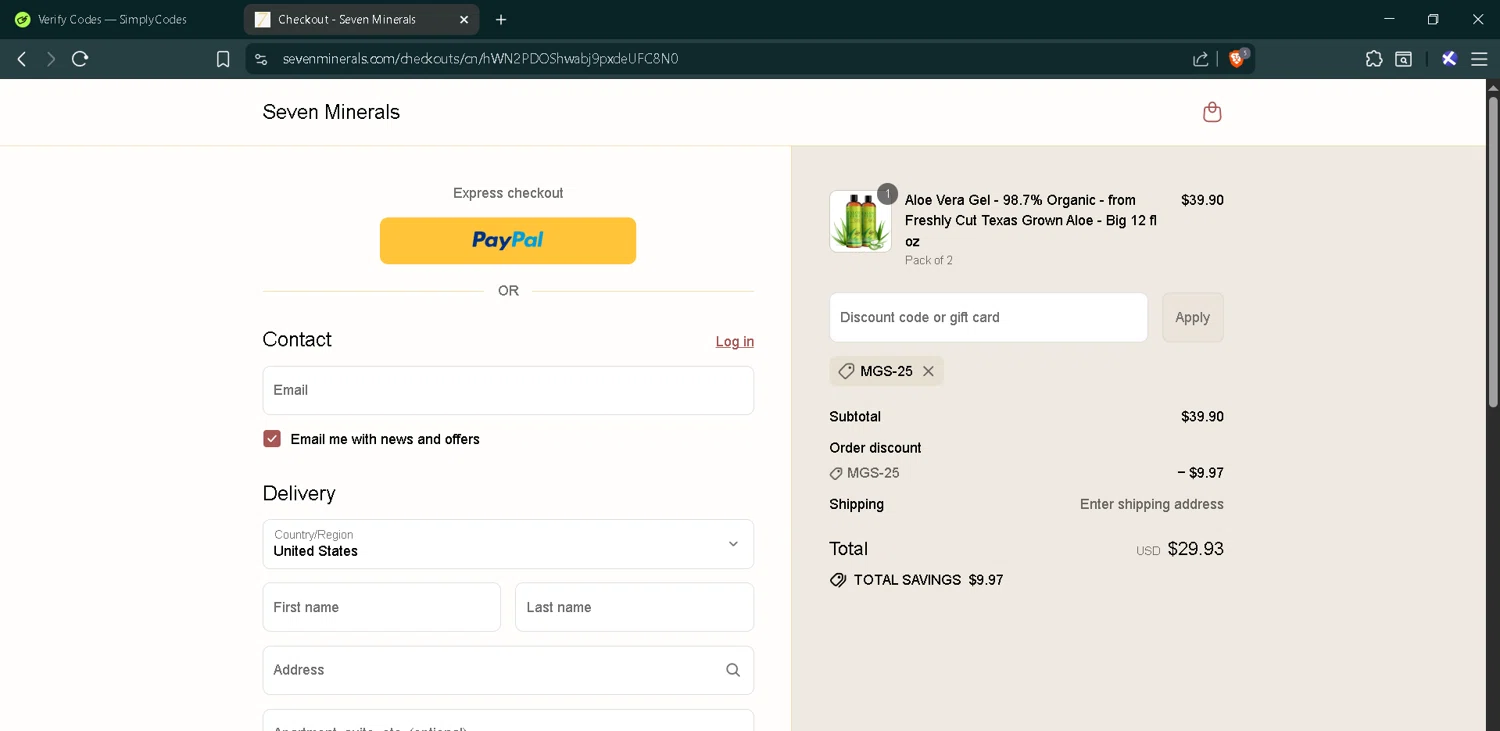Click the − $9.97 discount value
Screen dimensions: 1500x731
pos(1200,473)
